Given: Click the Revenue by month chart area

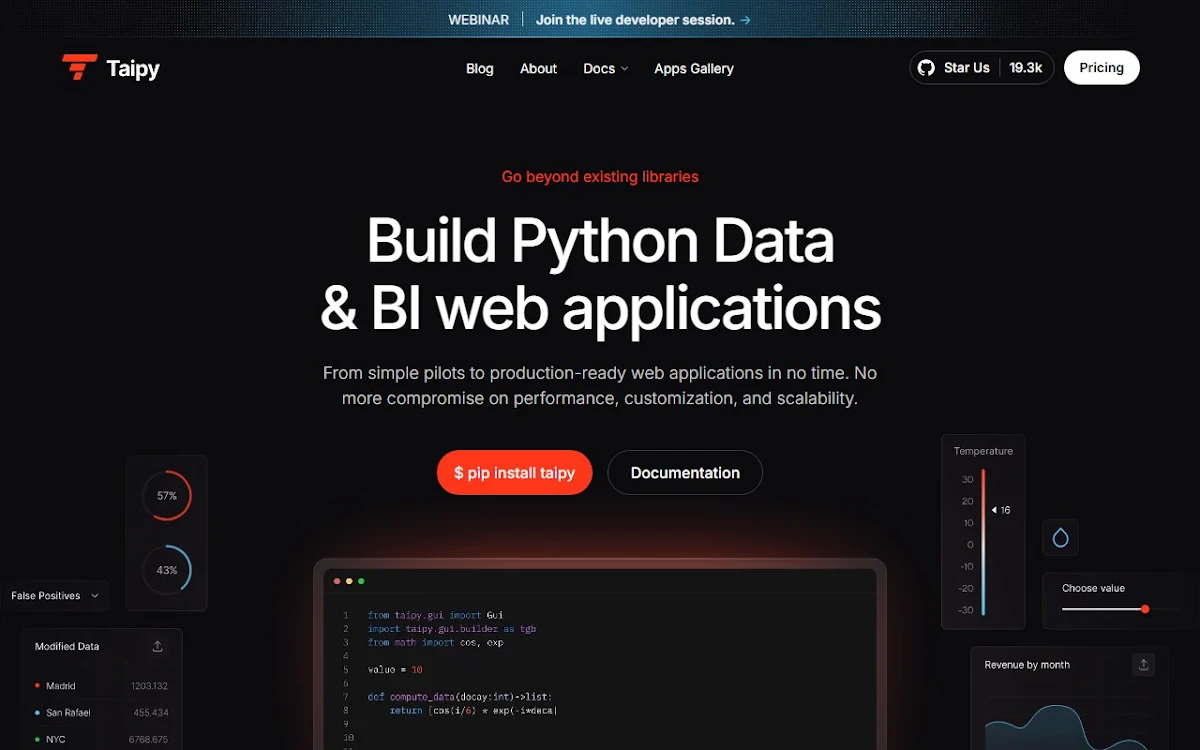Looking at the screenshot, I should 1067,725.
